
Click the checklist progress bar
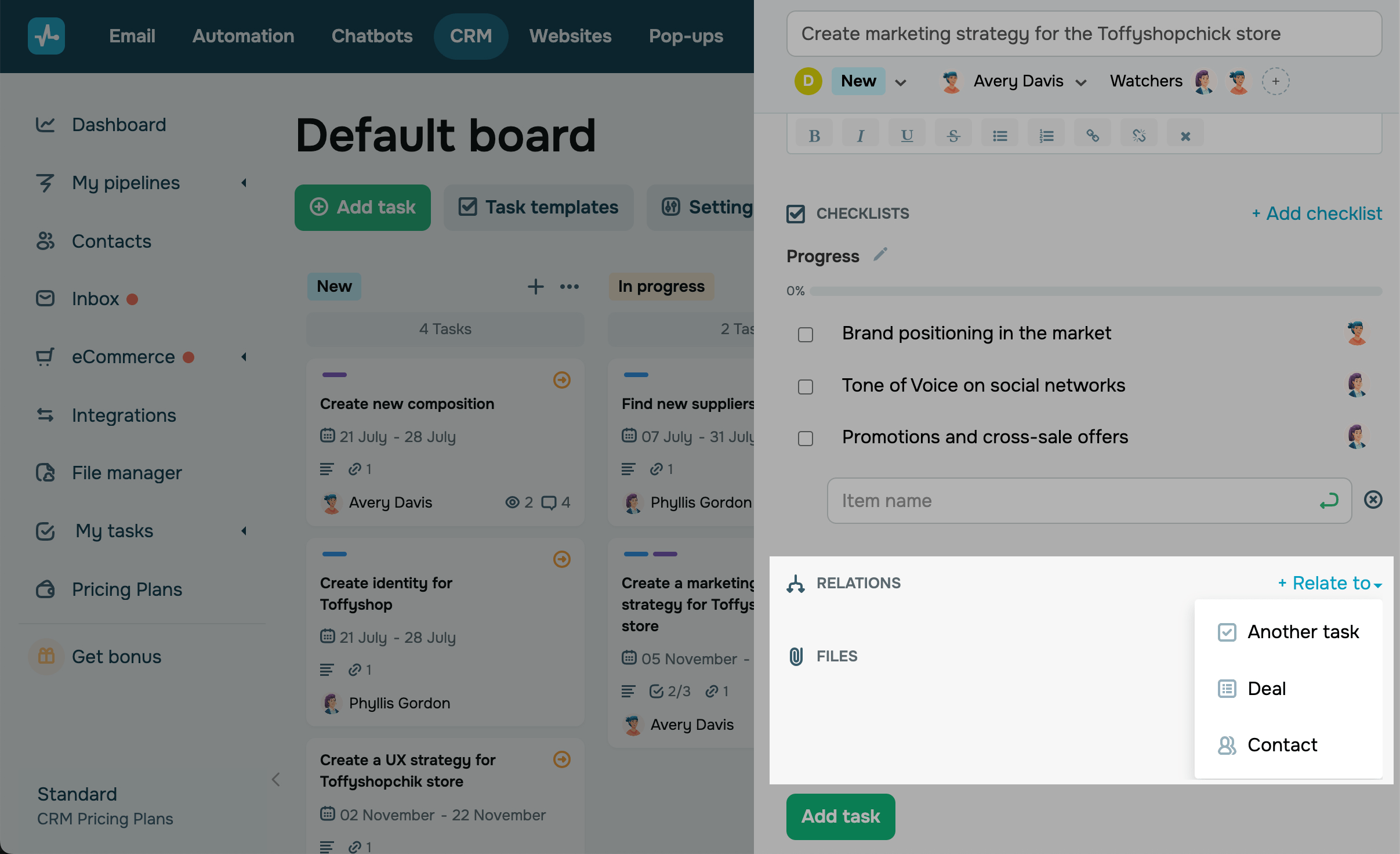click(x=1095, y=291)
